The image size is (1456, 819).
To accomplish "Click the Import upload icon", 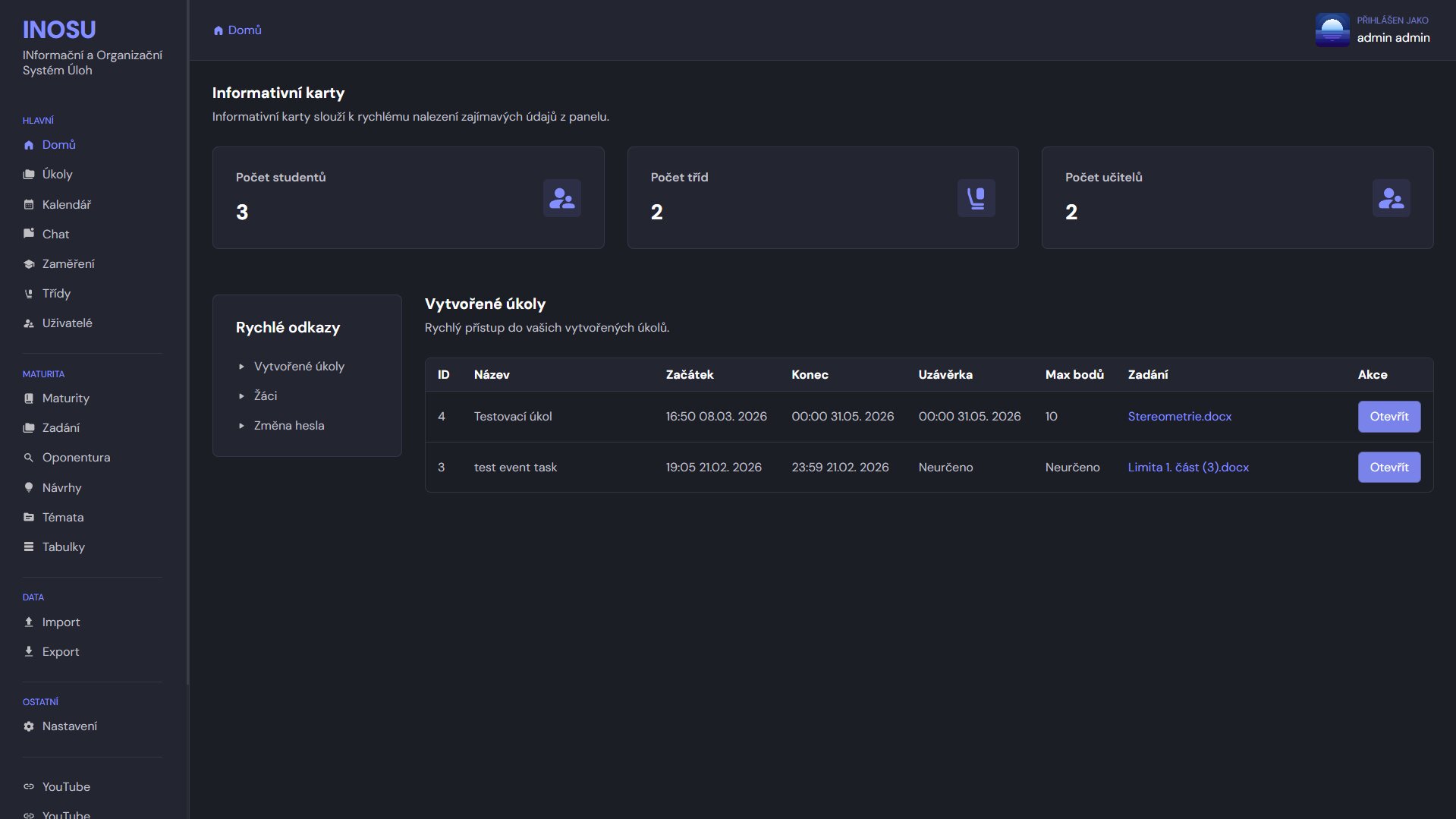I will click(x=29, y=622).
